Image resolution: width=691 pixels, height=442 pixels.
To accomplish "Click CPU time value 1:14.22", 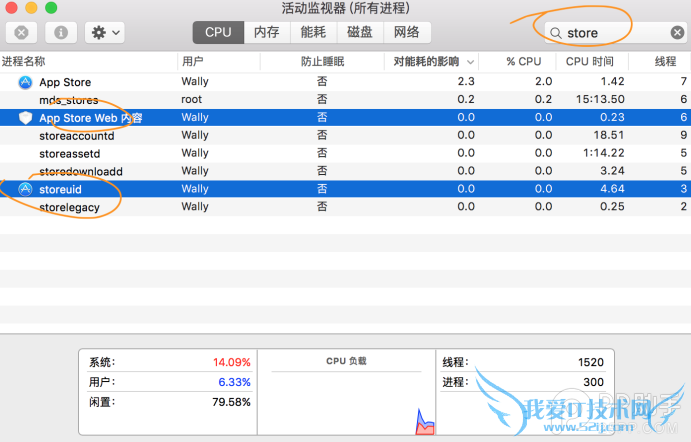I will [603, 153].
